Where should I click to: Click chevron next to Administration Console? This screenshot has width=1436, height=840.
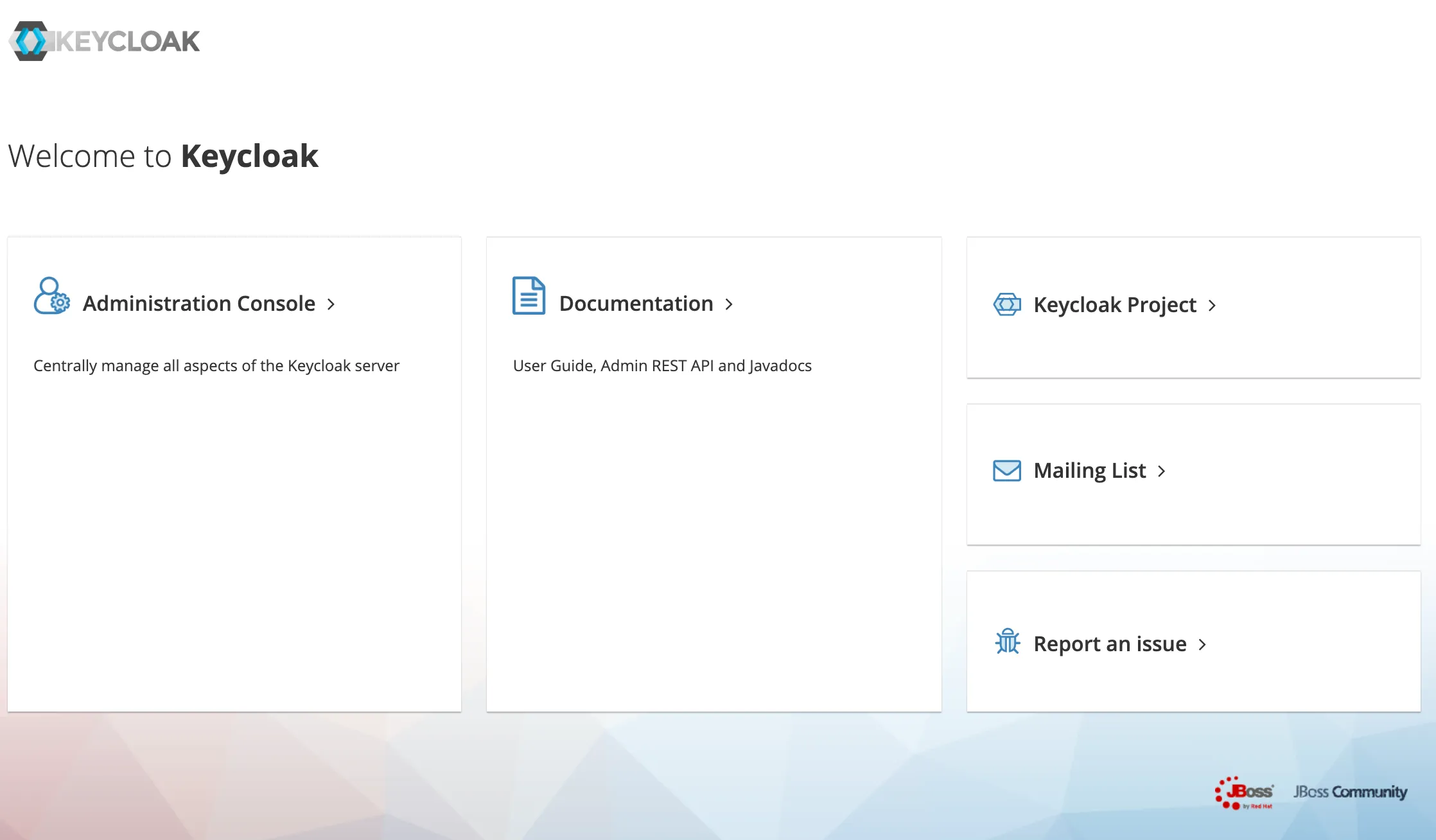(331, 304)
